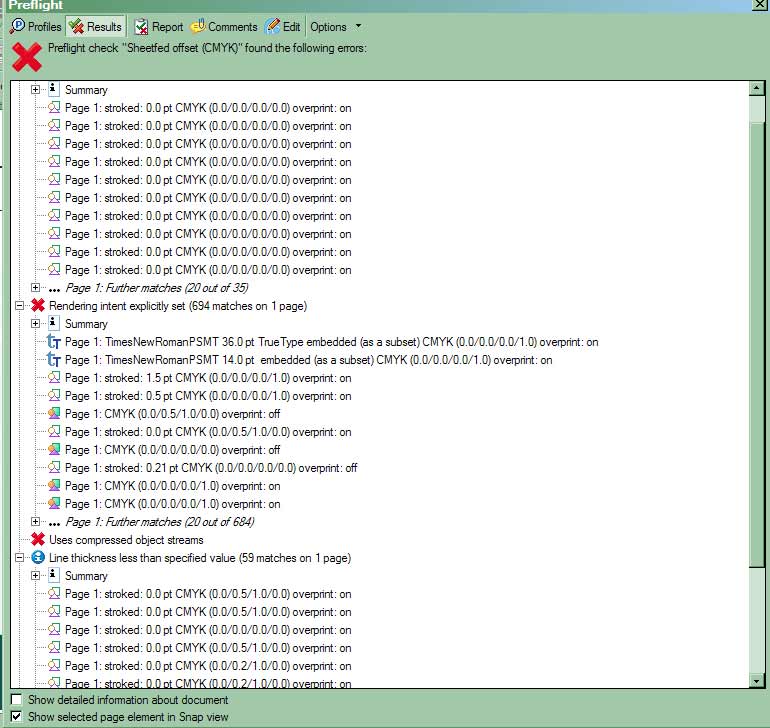Expand 'Further matches (20 out of 684)'
770x728 pixels.
35,521
